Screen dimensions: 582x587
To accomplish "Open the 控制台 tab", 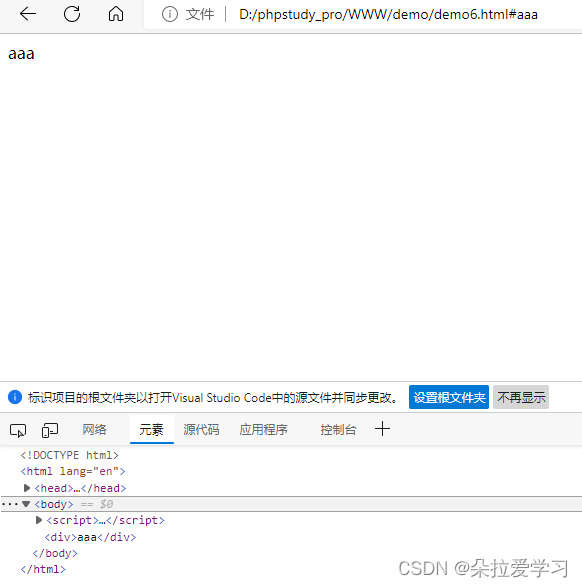I will (338, 430).
